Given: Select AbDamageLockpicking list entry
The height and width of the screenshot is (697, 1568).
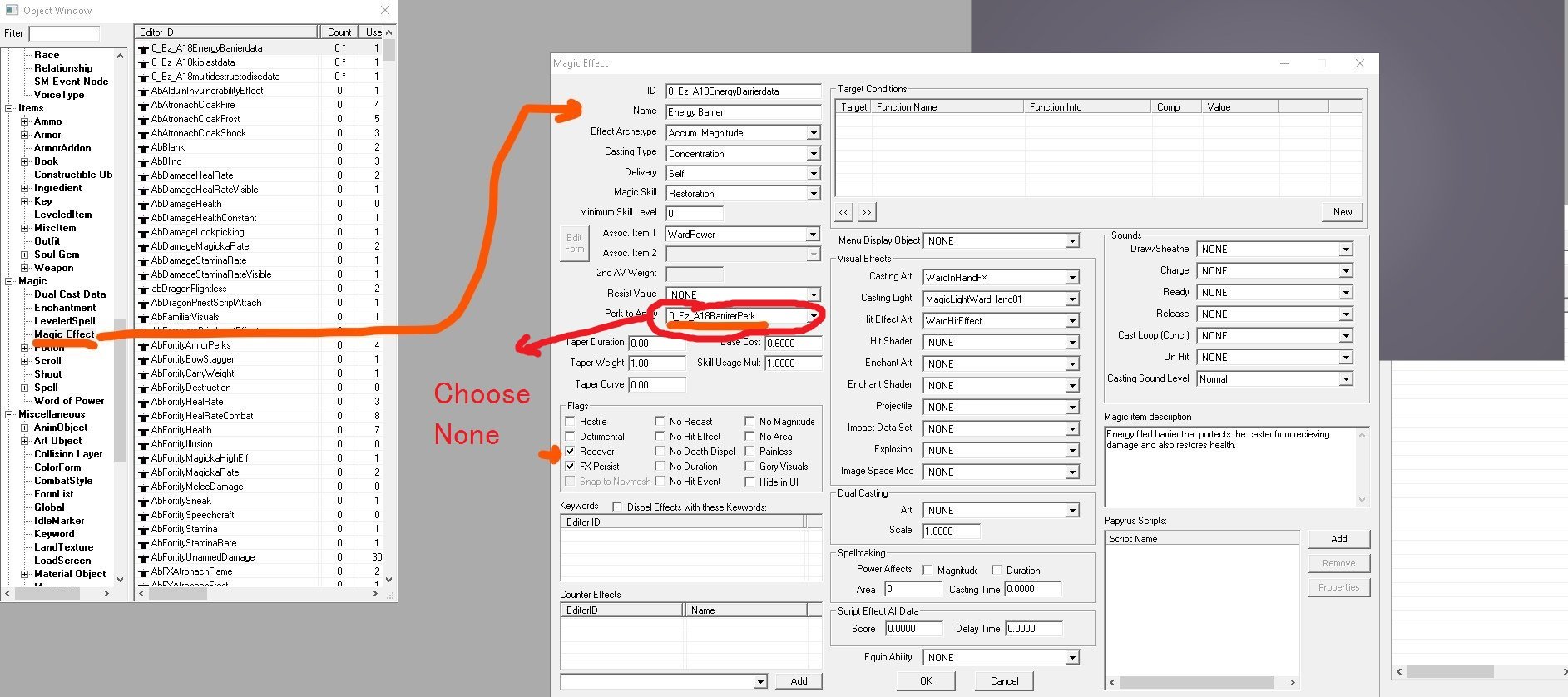Looking at the screenshot, I should point(198,232).
